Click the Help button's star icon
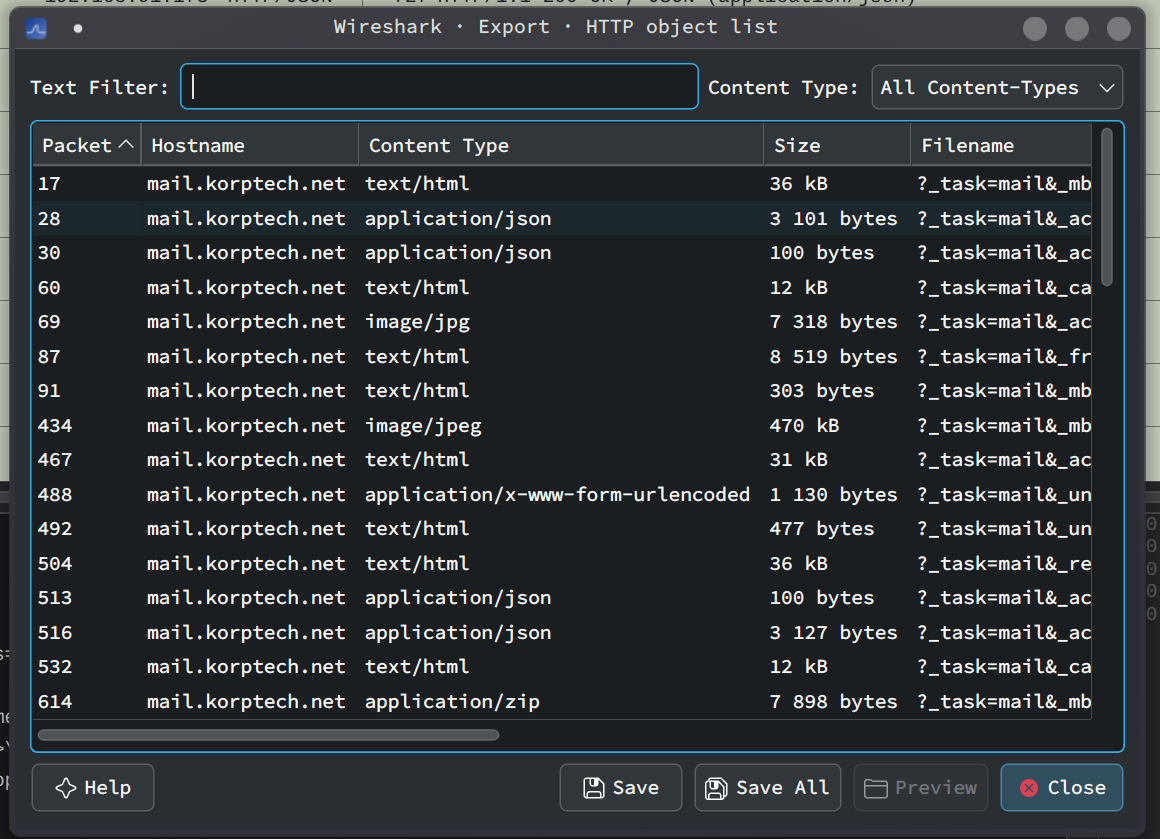Image resolution: width=1160 pixels, height=839 pixels. (x=66, y=788)
